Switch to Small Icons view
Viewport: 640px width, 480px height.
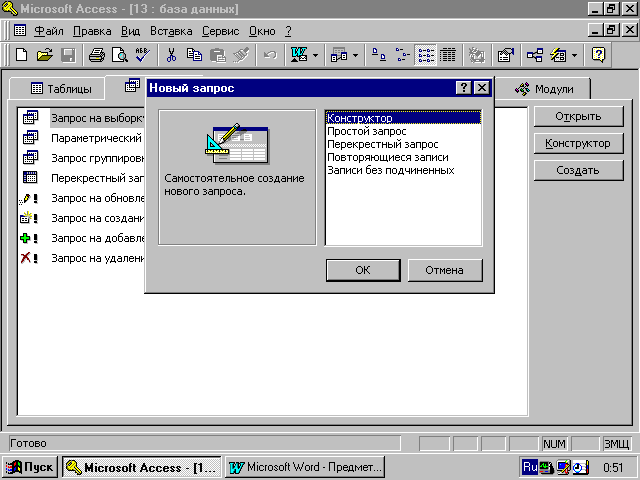coord(402,55)
